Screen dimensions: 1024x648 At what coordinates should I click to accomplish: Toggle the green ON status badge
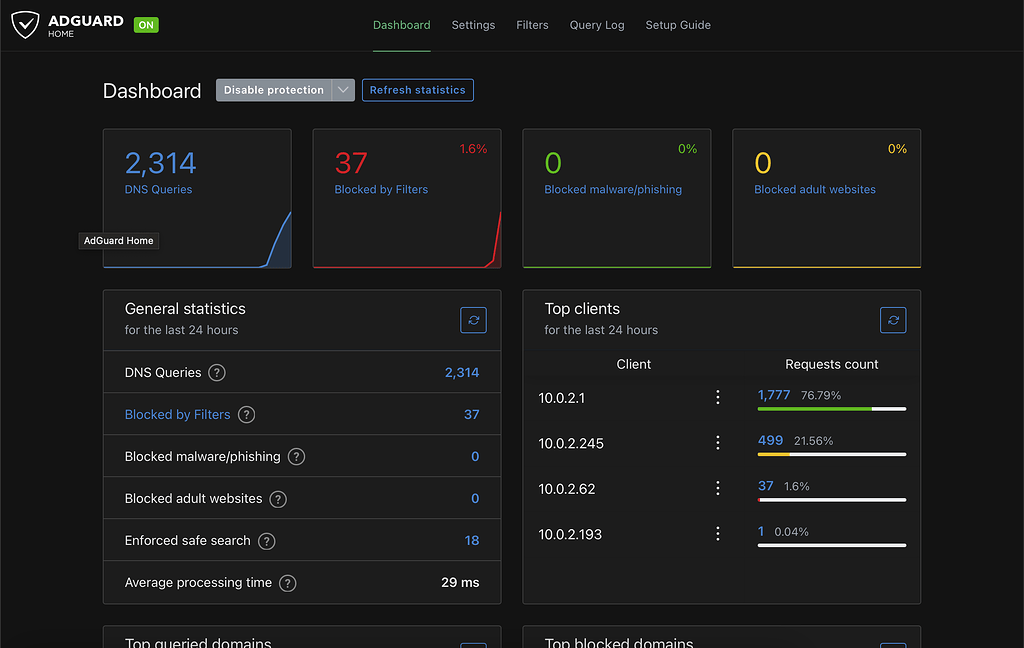(x=146, y=25)
